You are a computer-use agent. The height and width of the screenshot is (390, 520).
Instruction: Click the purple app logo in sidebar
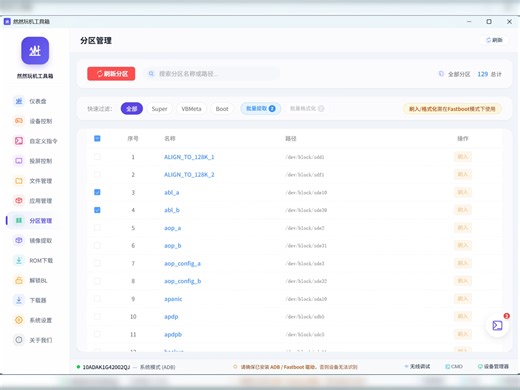[x=35, y=51]
